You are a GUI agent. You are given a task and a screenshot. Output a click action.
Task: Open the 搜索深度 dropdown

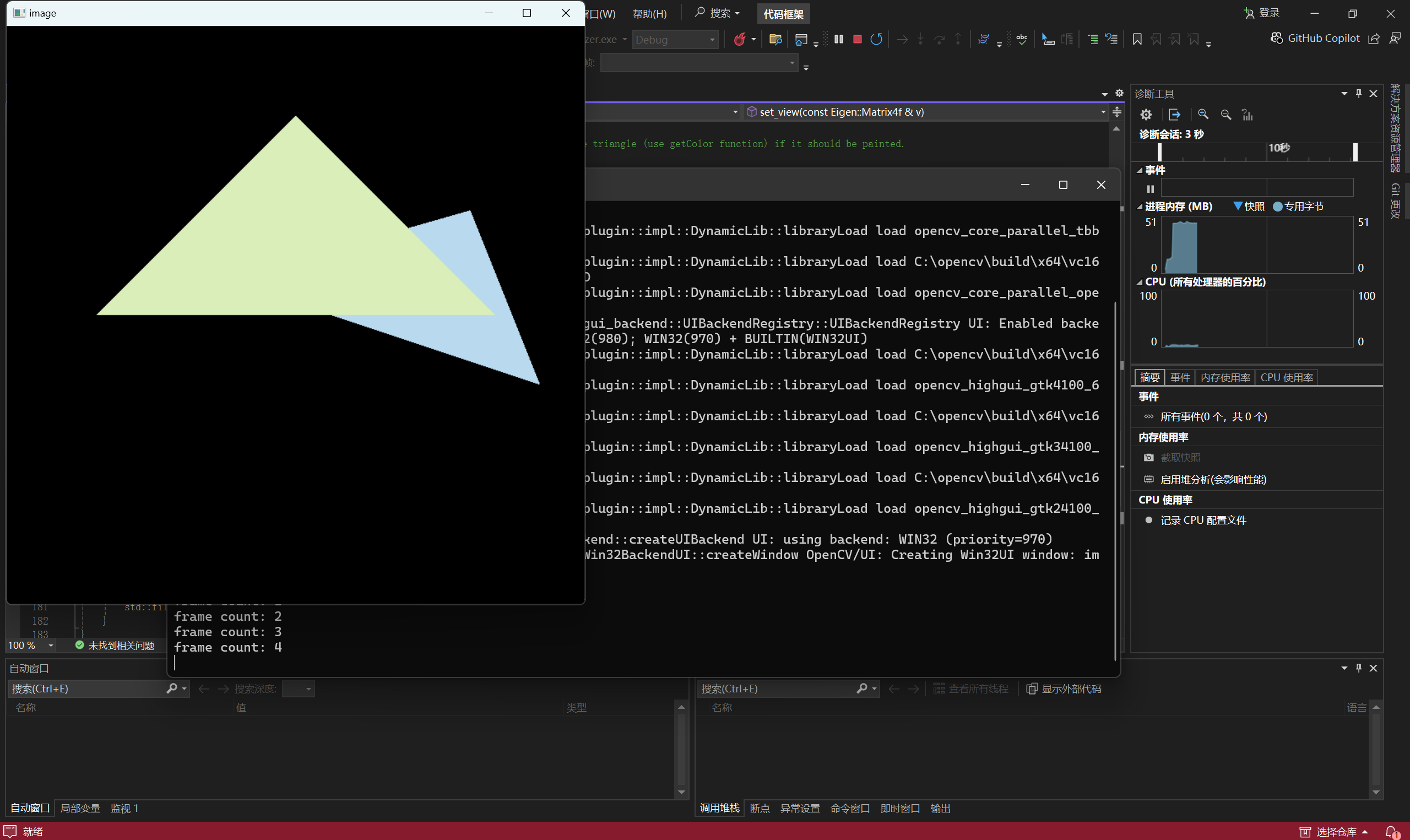[x=298, y=689]
